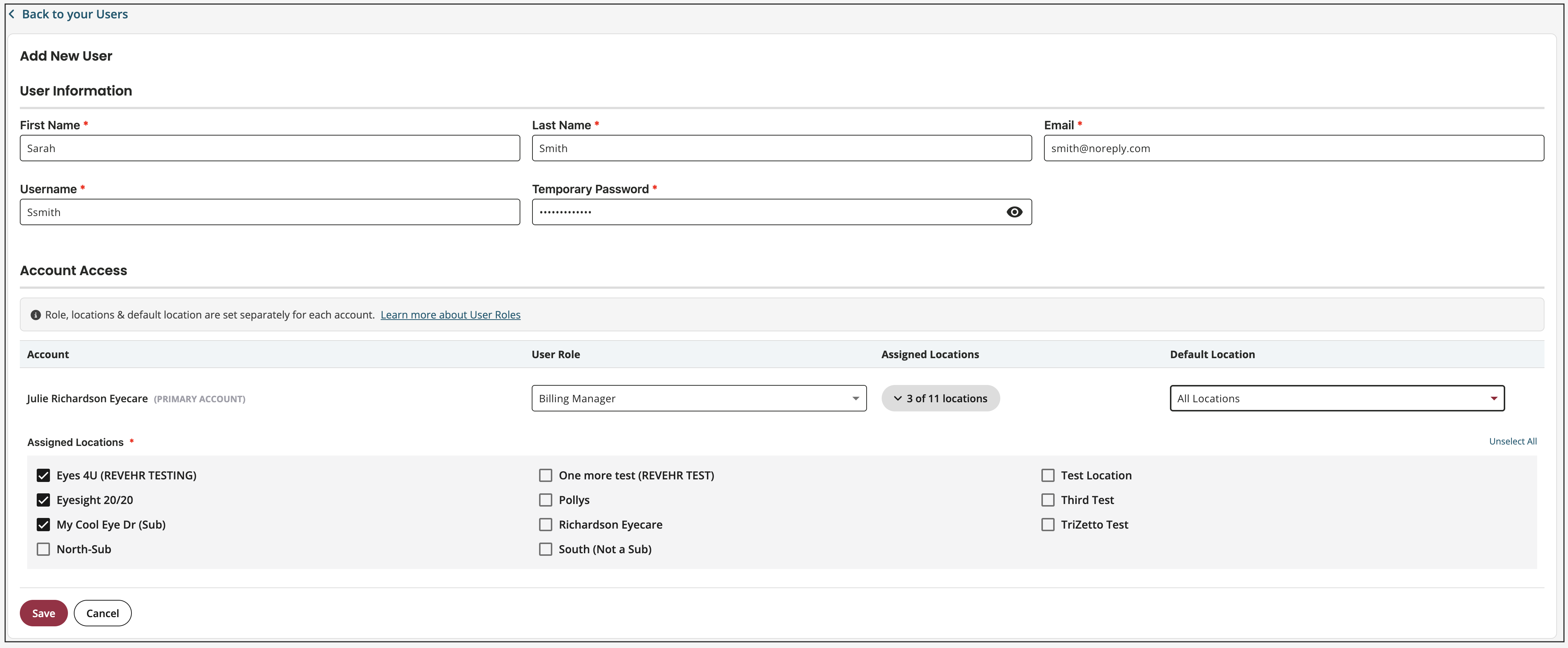Click the Email field smith@noreply.com
The height and width of the screenshot is (648, 1568).
1293,148
